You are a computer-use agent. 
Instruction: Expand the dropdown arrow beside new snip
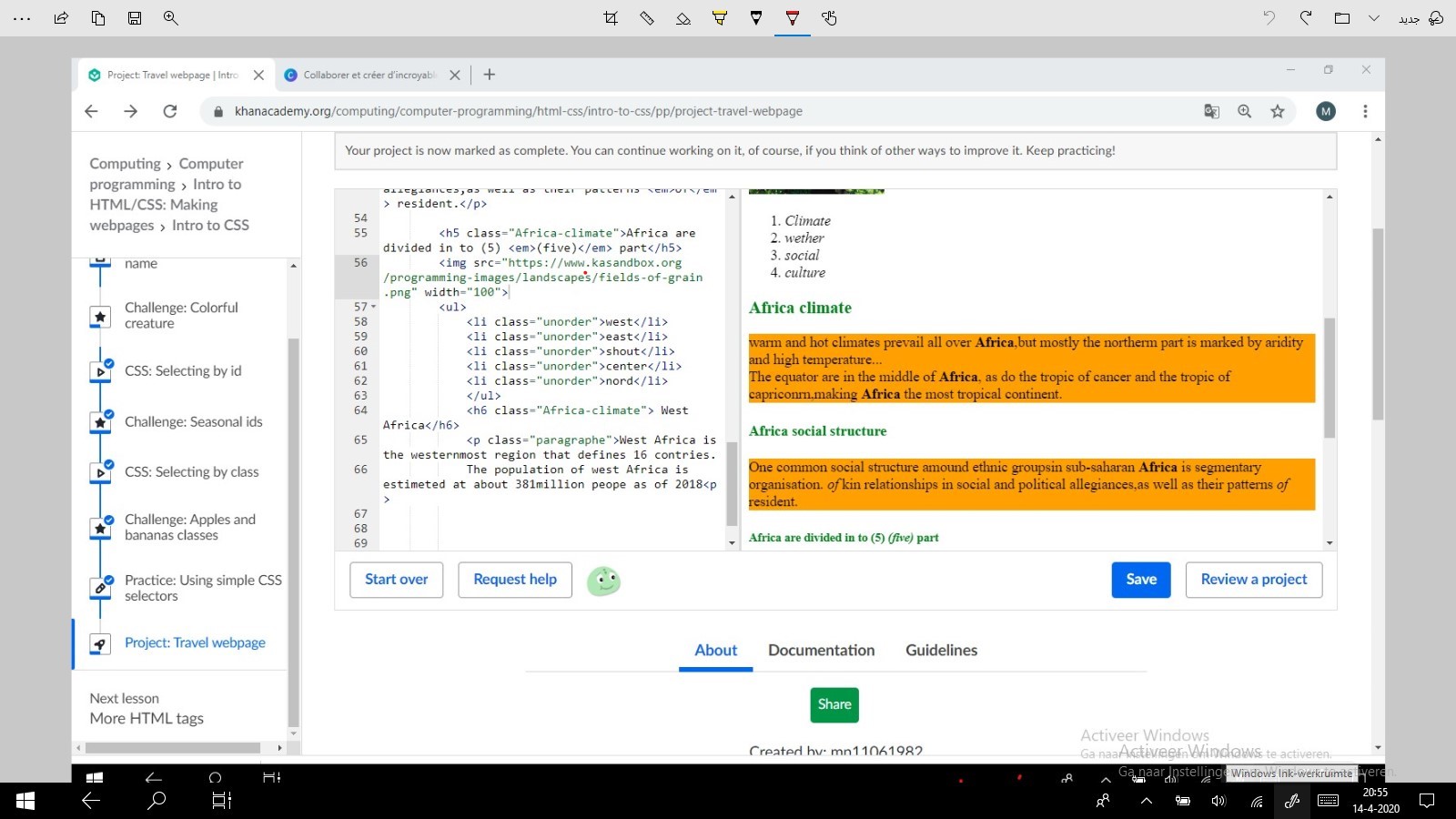(1374, 18)
